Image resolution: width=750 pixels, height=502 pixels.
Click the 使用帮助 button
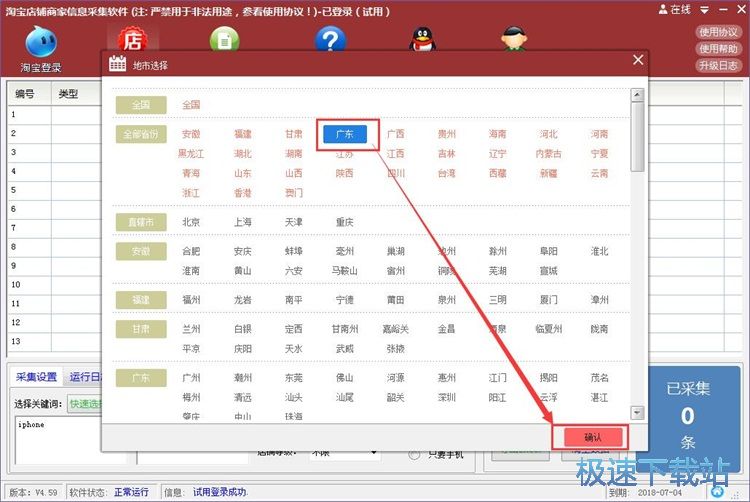718,48
